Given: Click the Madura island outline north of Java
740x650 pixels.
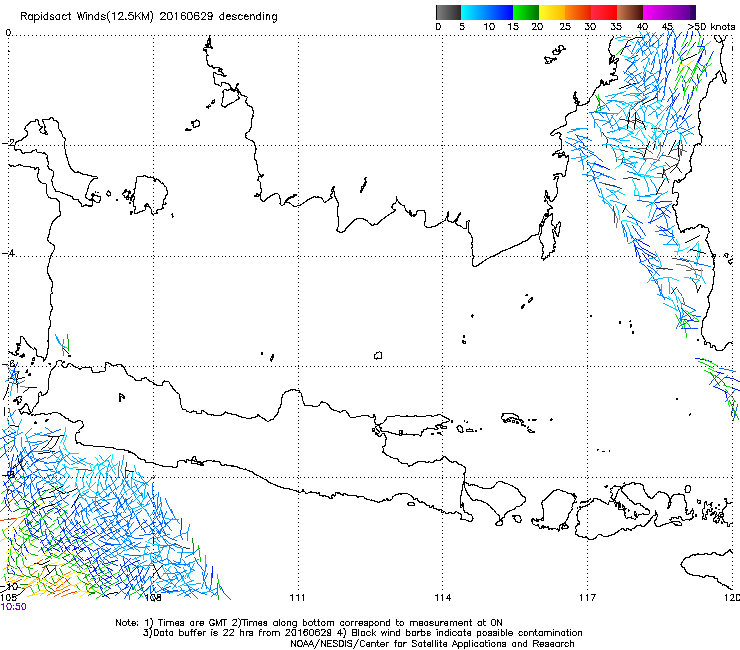Looking at the screenshot, I should [415, 424].
